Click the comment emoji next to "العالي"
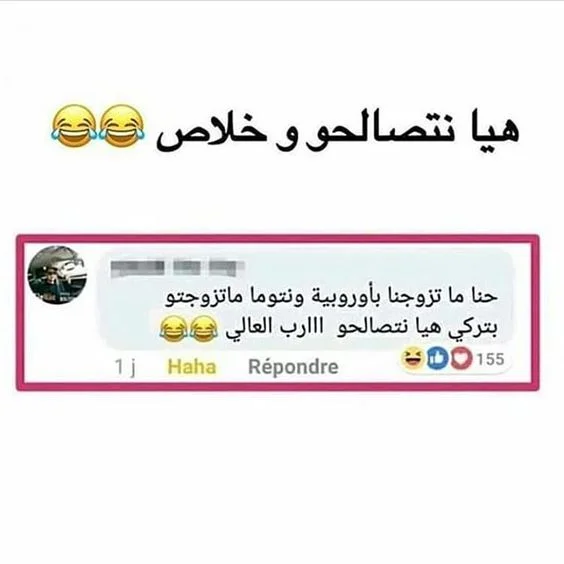This screenshot has height=564, width=564. 204,329
